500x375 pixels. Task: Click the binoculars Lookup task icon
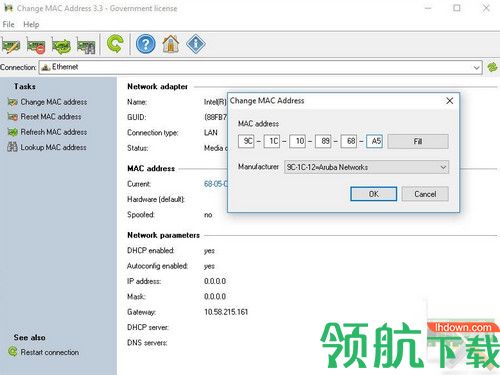point(12,147)
